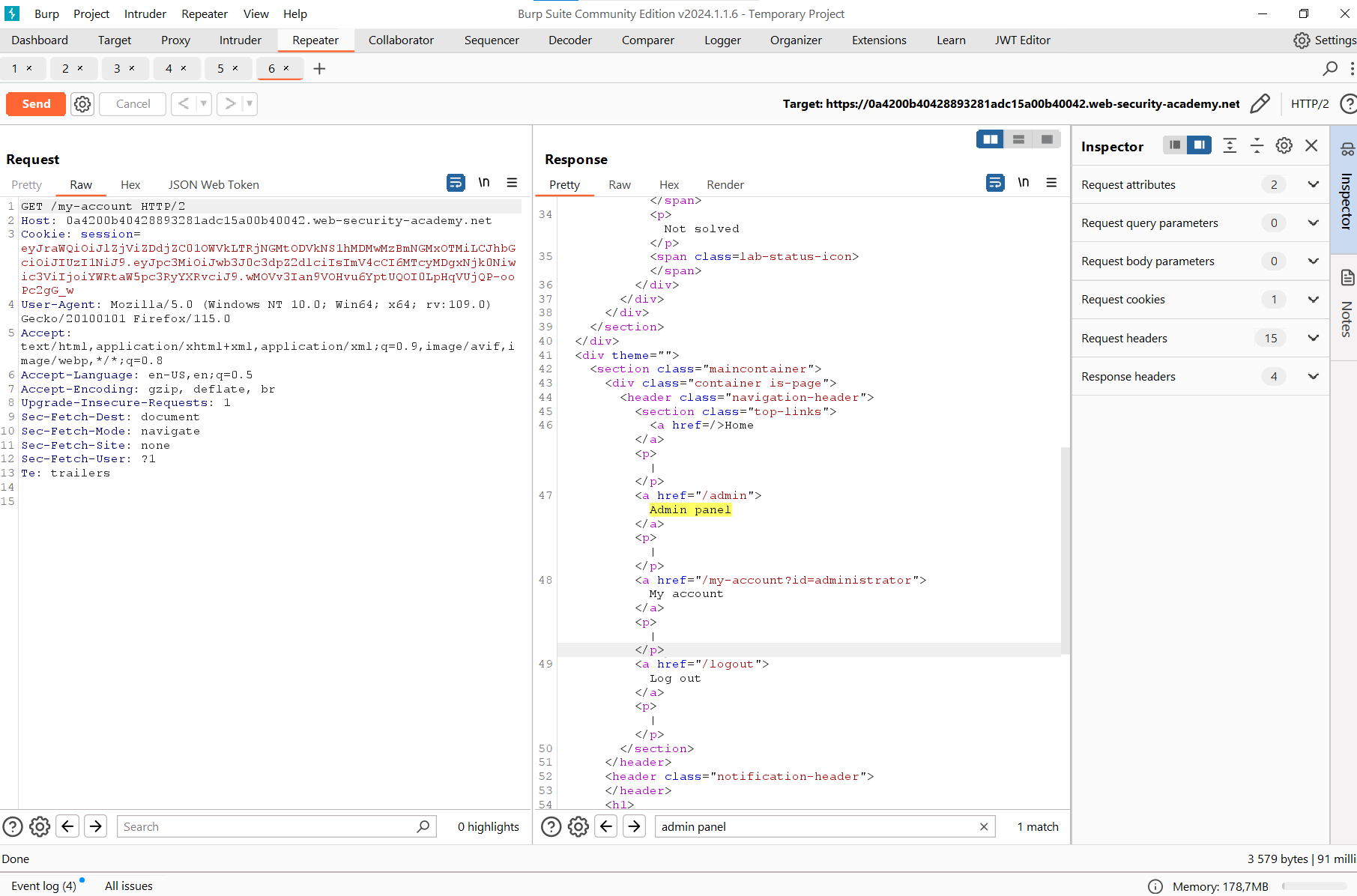Collapse all Inspector sections
Viewport: 1357px width, 896px height.
(1257, 145)
